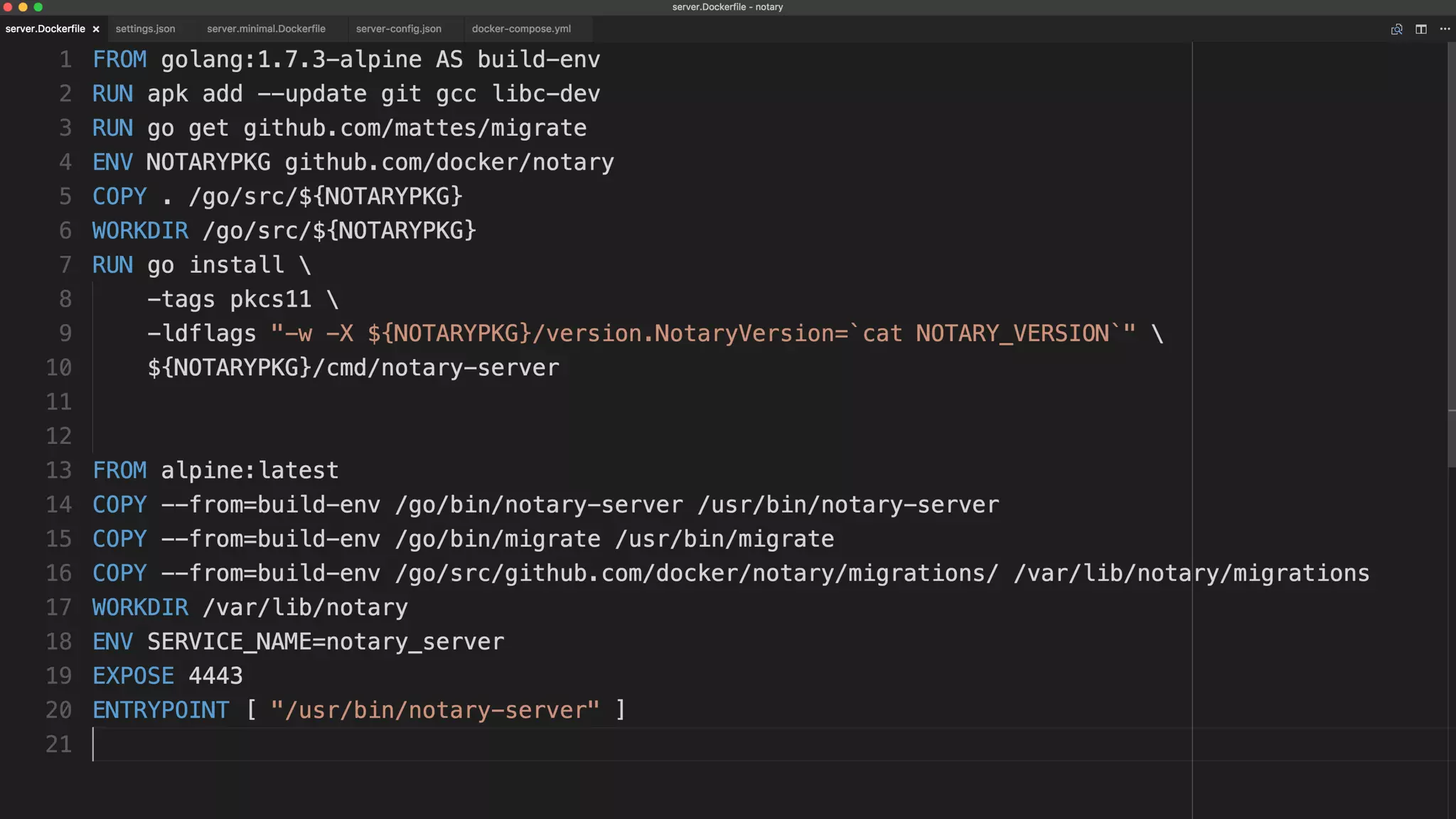Image resolution: width=1456 pixels, height=819 pixels.
Task: Open the More Actions ellipsis menu
Action: tap(1445, 29)
